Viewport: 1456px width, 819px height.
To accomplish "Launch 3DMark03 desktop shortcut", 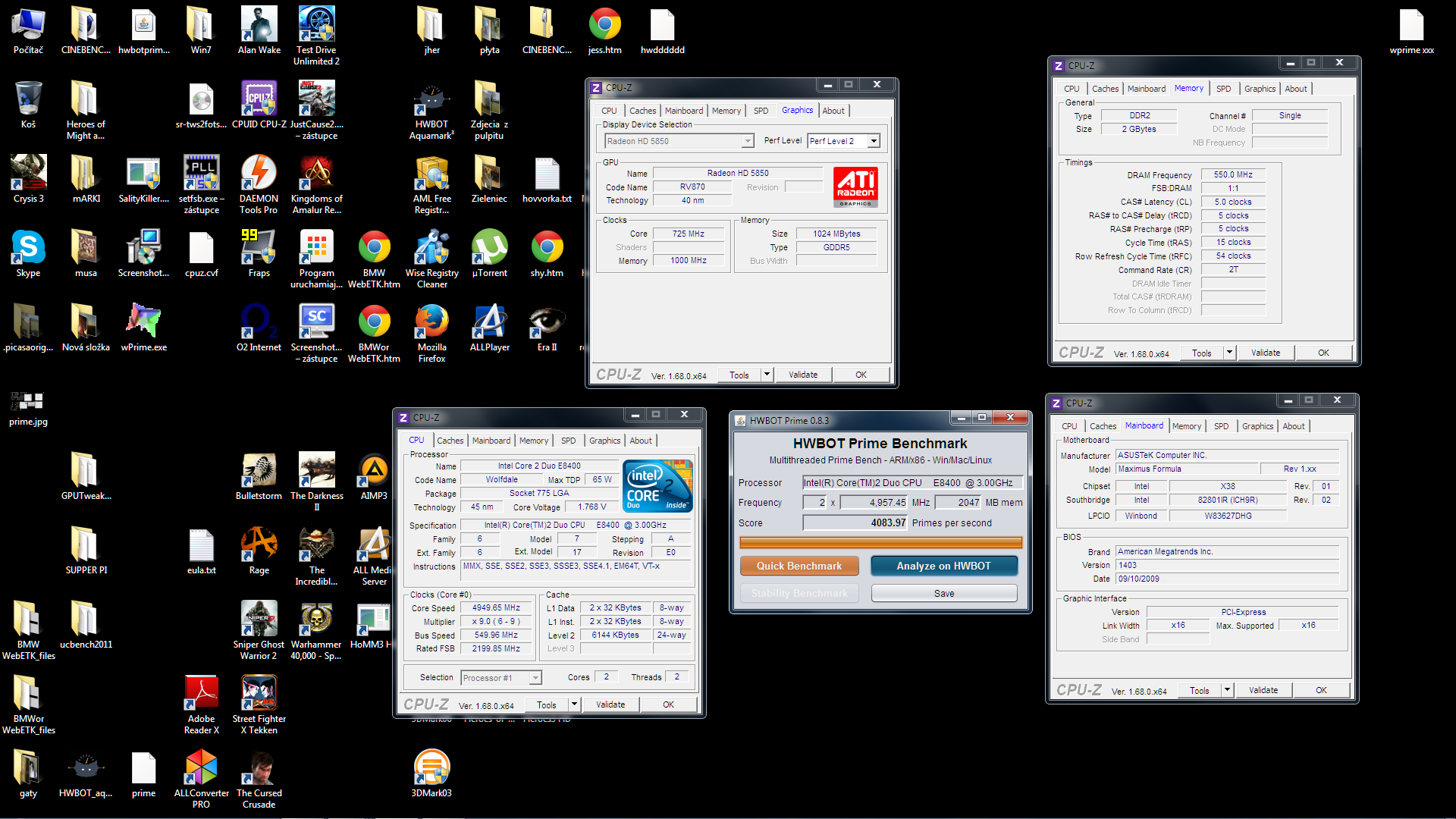I will [431, 773].
